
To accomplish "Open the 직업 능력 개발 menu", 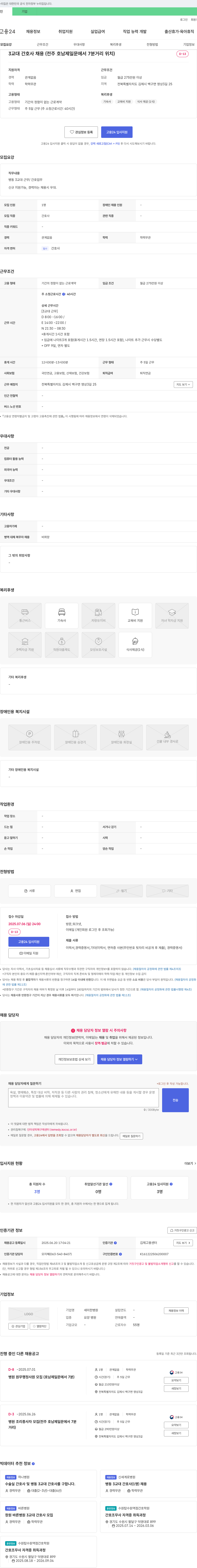I will pyautogui.click(x=135, y=32).
